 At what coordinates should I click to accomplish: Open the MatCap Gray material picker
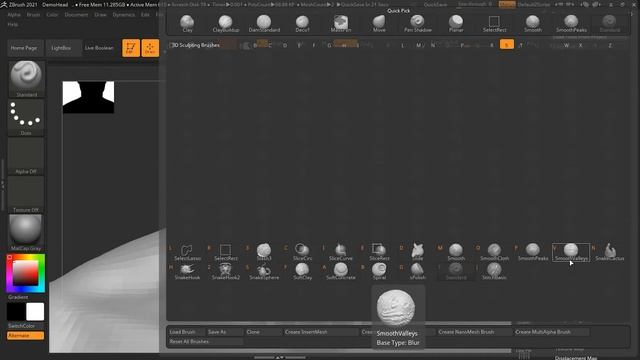click(26, 233)
